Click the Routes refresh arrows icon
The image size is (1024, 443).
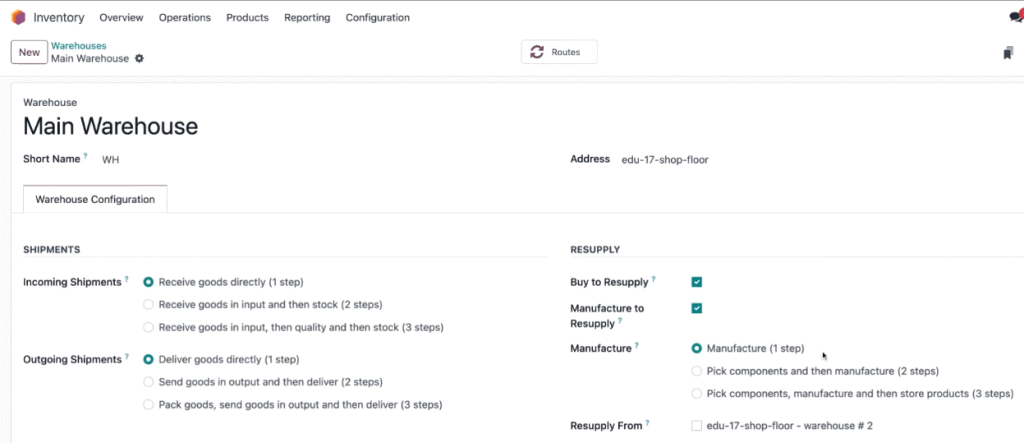[x=537, y=52]
